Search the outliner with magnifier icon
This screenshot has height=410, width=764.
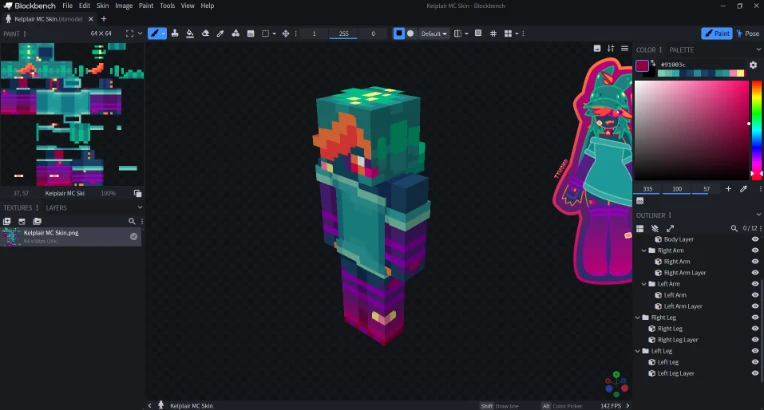[734, 228]
